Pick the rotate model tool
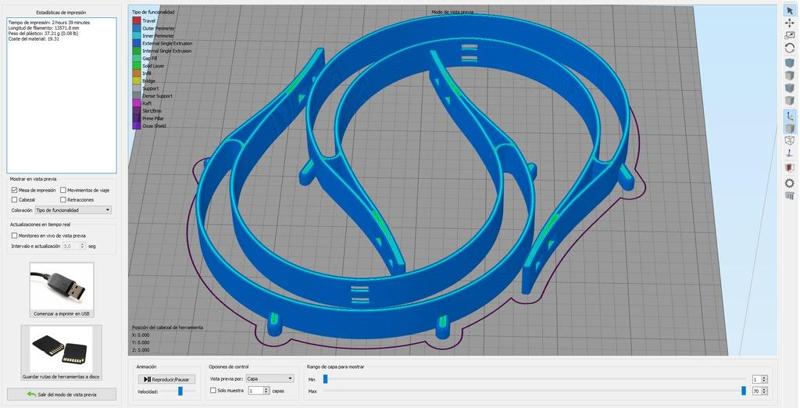 click(x=789, y=48)
